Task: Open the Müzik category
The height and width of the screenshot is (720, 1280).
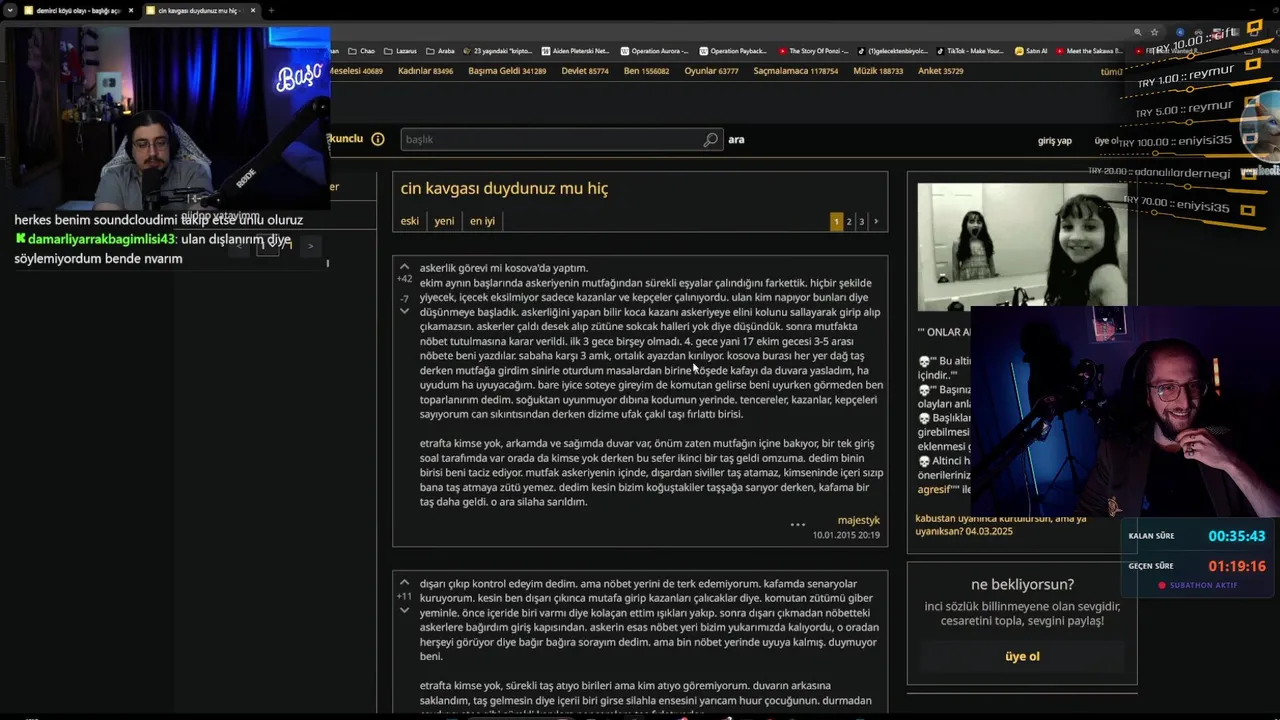Action: click(878, 71)
